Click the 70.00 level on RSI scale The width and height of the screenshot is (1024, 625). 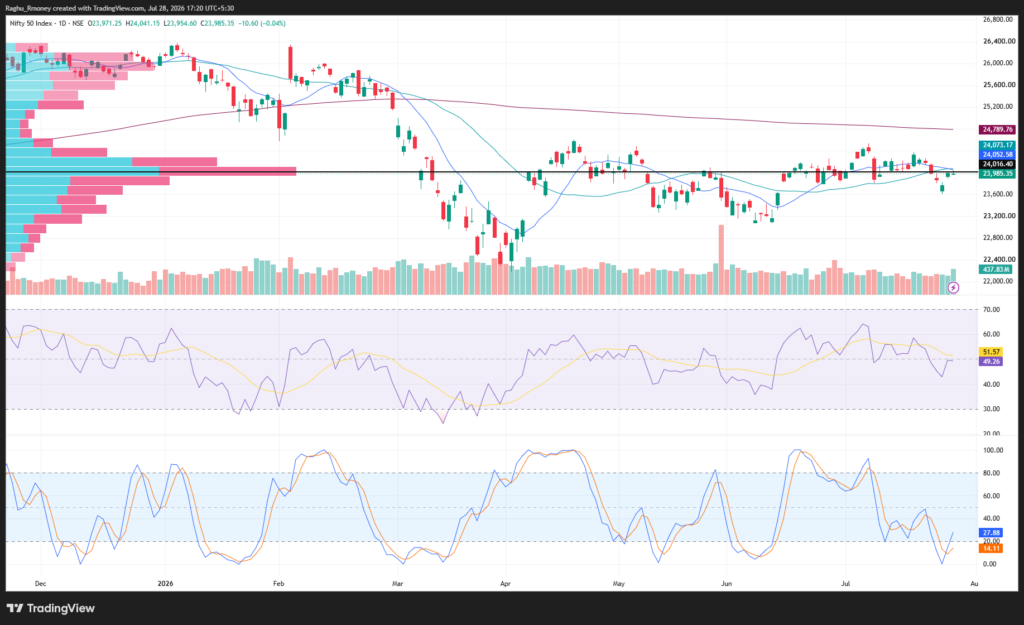tap(991, 310)
